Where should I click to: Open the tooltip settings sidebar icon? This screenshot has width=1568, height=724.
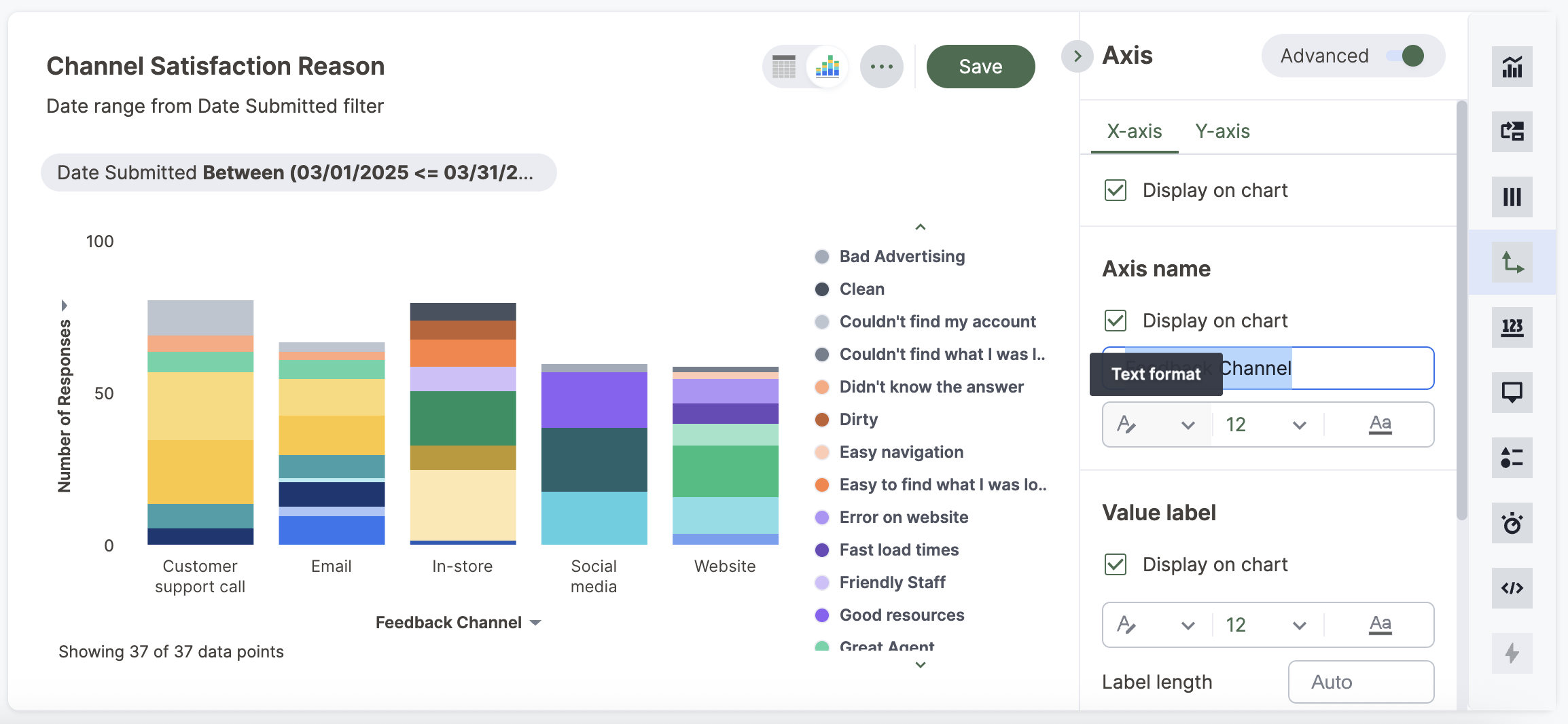pyautogui.click(x=1512, y=393)
